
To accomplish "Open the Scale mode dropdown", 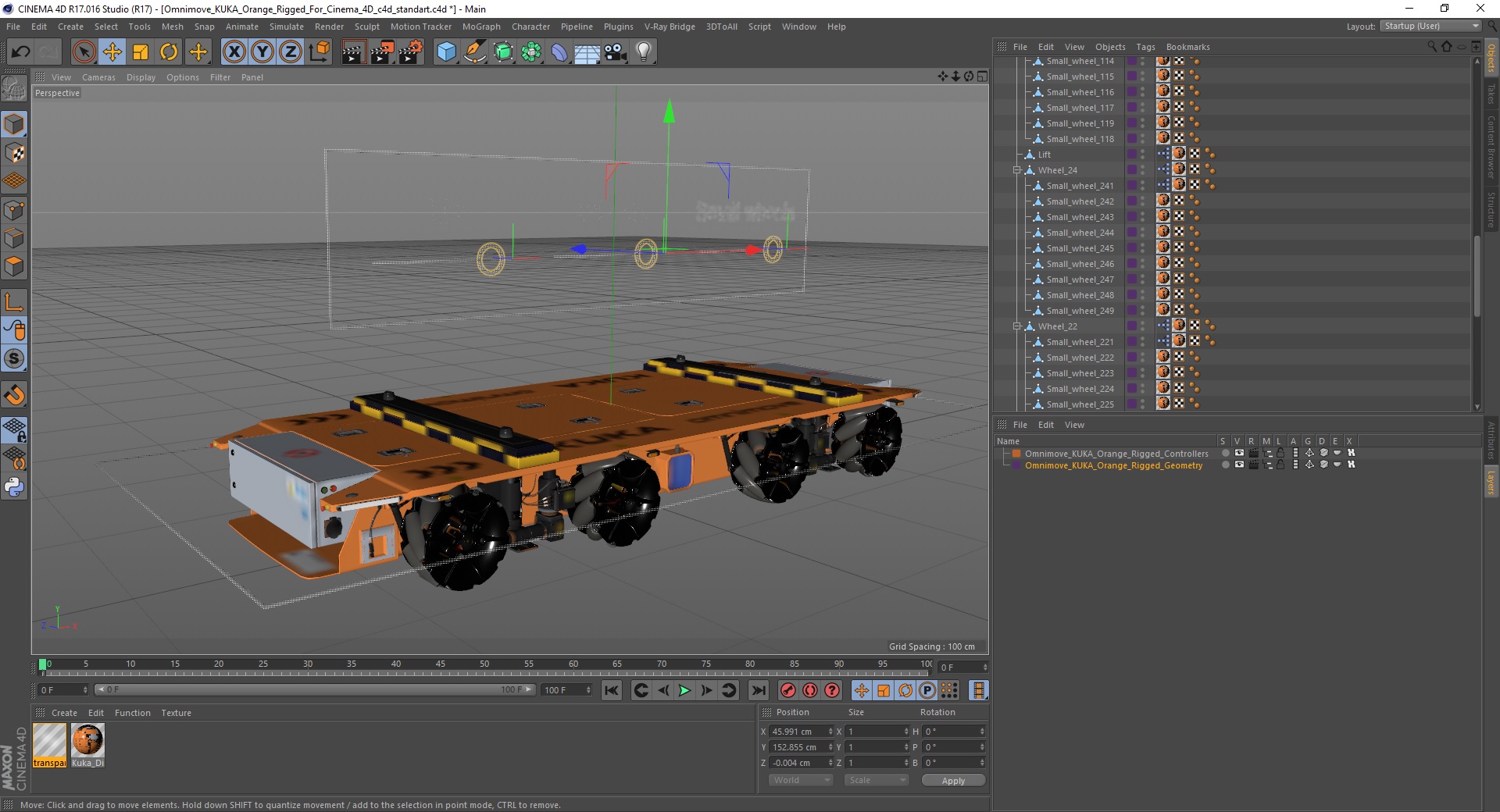I will point(877,780).
